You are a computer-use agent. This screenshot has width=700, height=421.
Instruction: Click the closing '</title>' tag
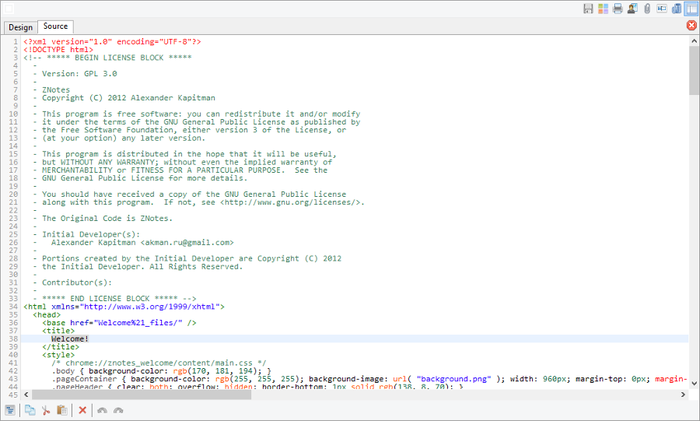(61, 347)
